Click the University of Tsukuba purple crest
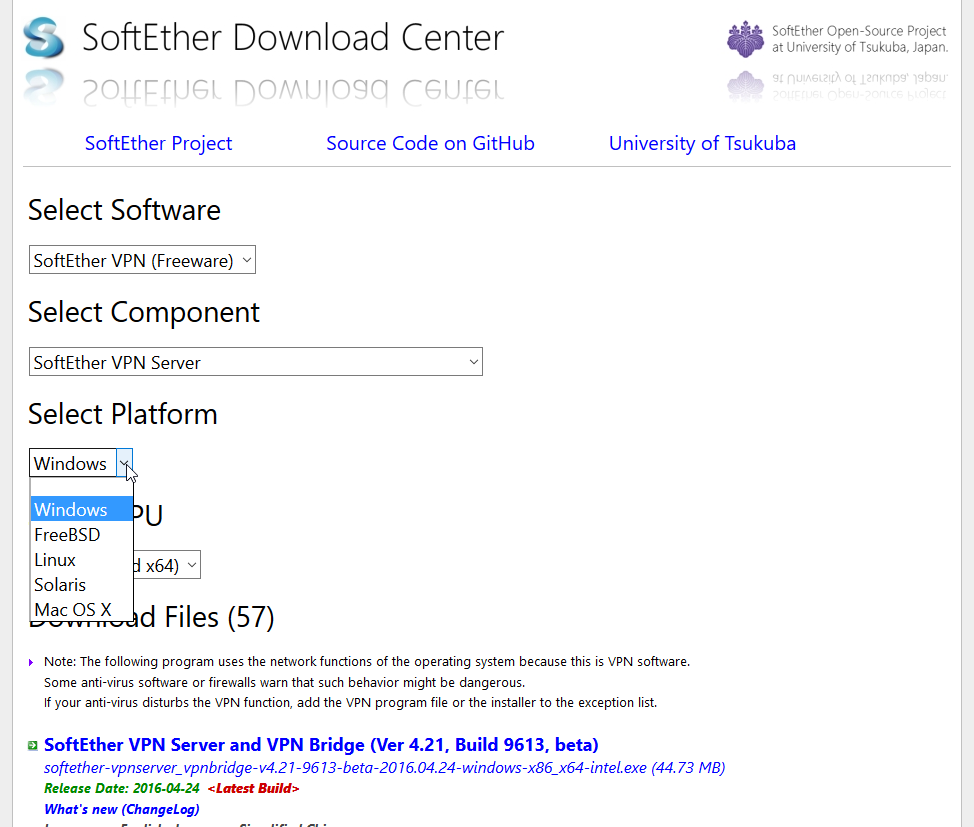The width and height of the screenshot is (974, 827). point(745,39)
